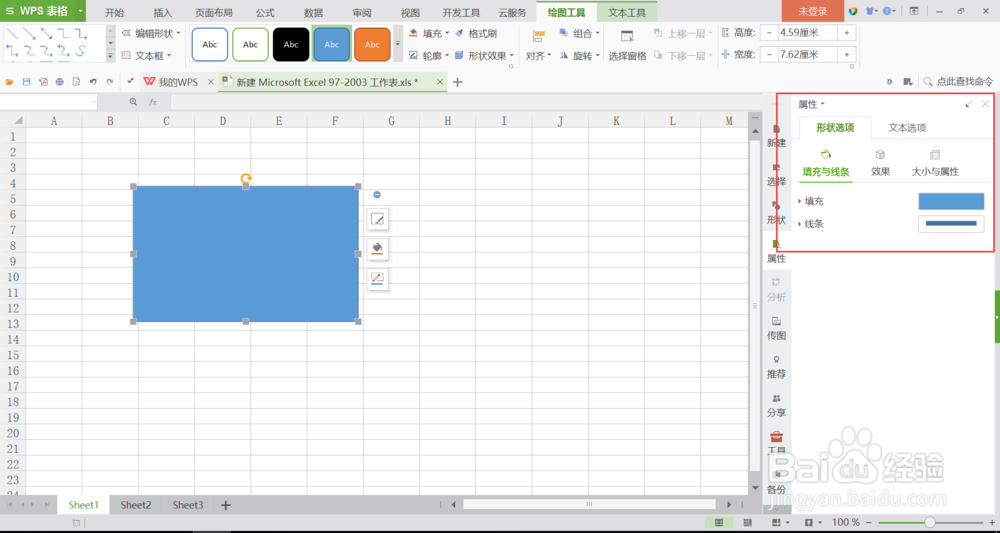Viewport: 1000px width, 533px height.
Task: Click the height field showing 4.59厘米
Action: [x=808, y=33]
